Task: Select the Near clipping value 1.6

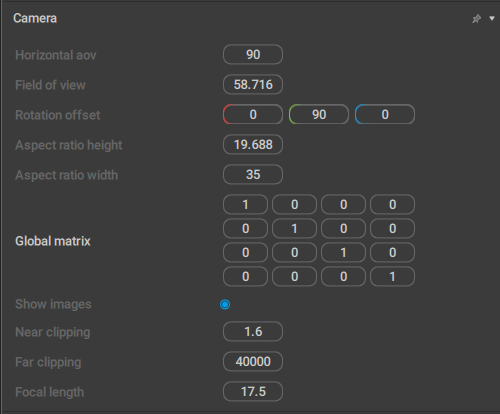Action: tap(253, 331)
